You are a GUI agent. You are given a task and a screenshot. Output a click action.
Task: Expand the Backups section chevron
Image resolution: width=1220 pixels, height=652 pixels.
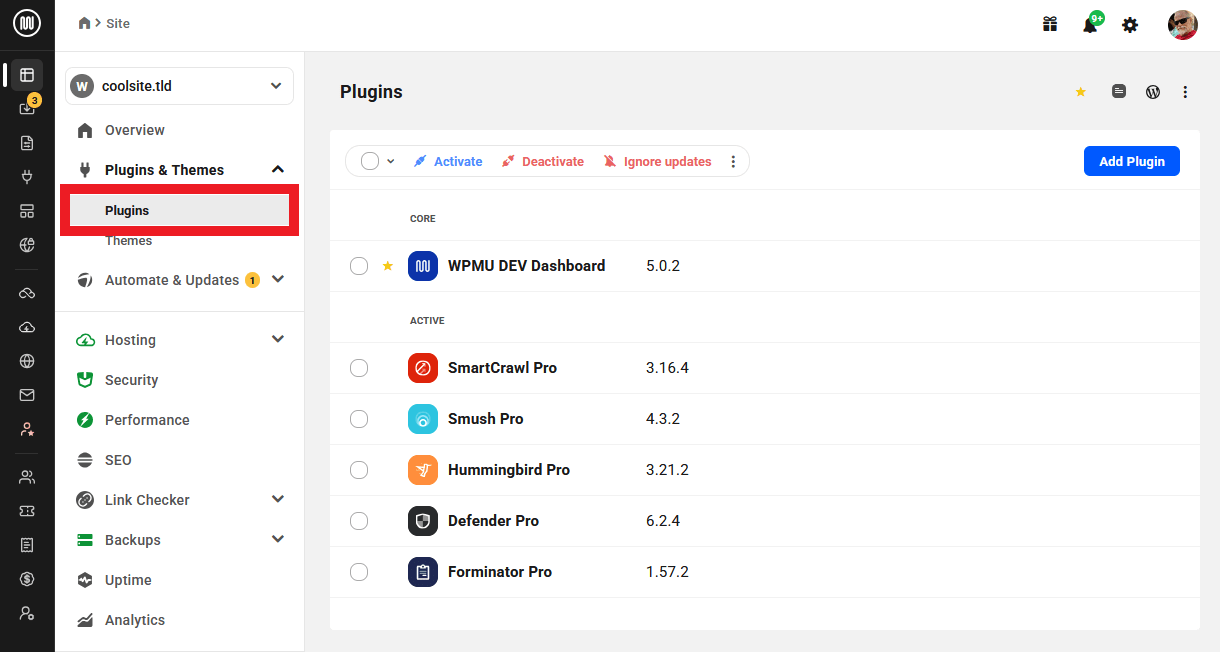click(278, 540)
